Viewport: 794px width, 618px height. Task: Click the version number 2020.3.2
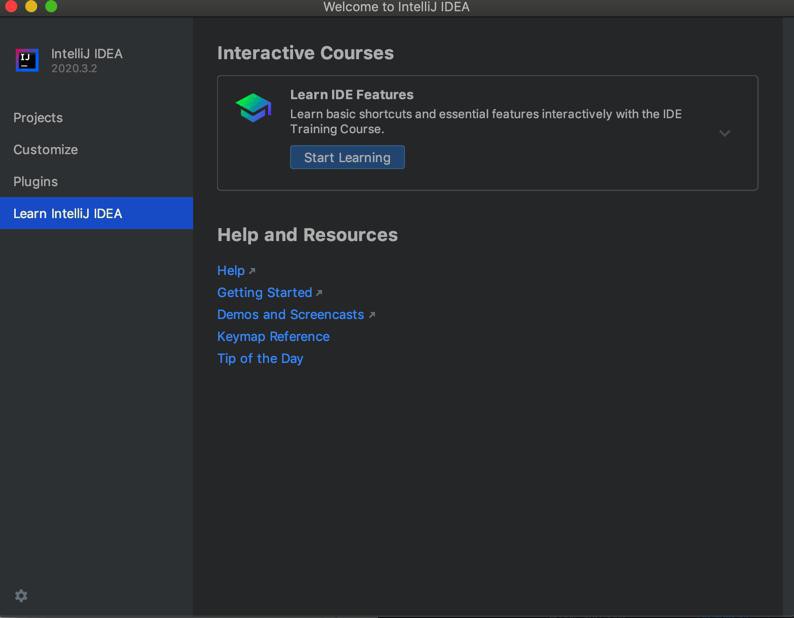[74, 68]
